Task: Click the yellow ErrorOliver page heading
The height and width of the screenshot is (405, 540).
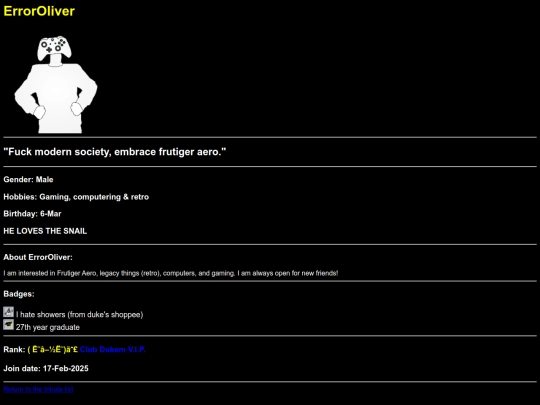Action: point(39,11)
